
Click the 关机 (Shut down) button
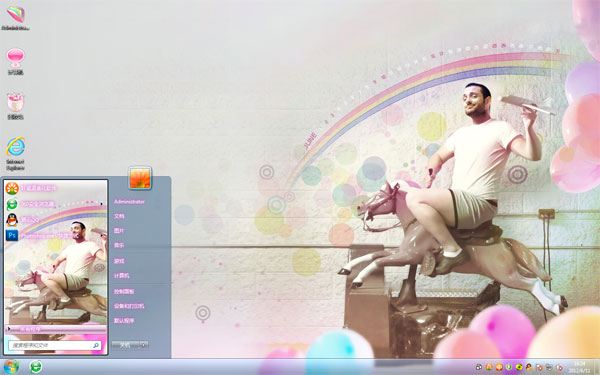pos(126,345)
